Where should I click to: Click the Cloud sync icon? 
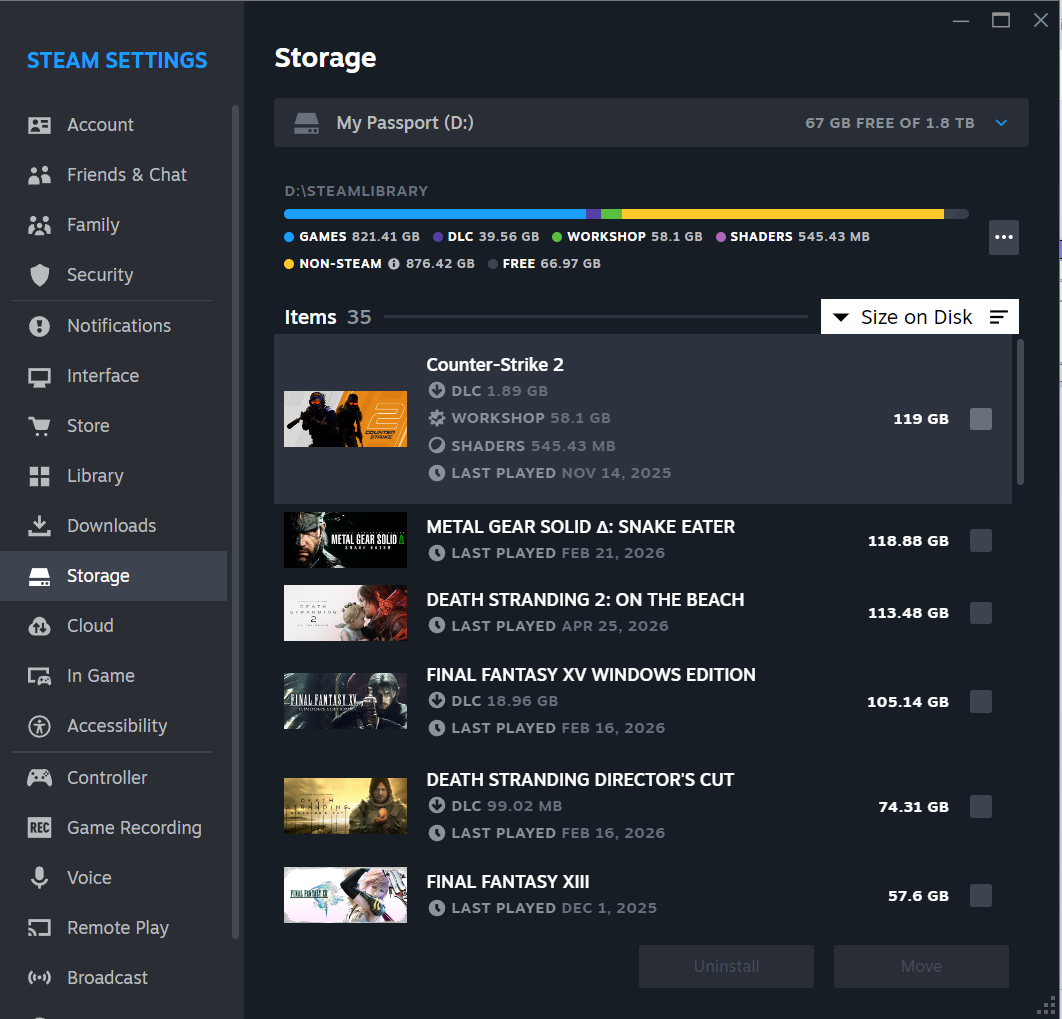[39, 626]
